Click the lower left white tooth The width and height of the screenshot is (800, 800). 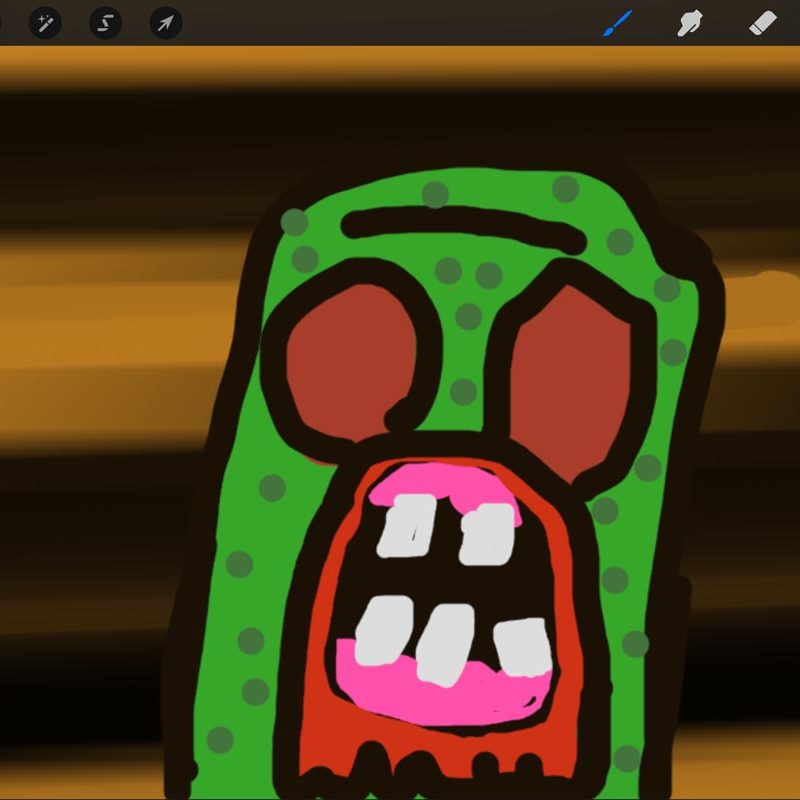[382, 630]
